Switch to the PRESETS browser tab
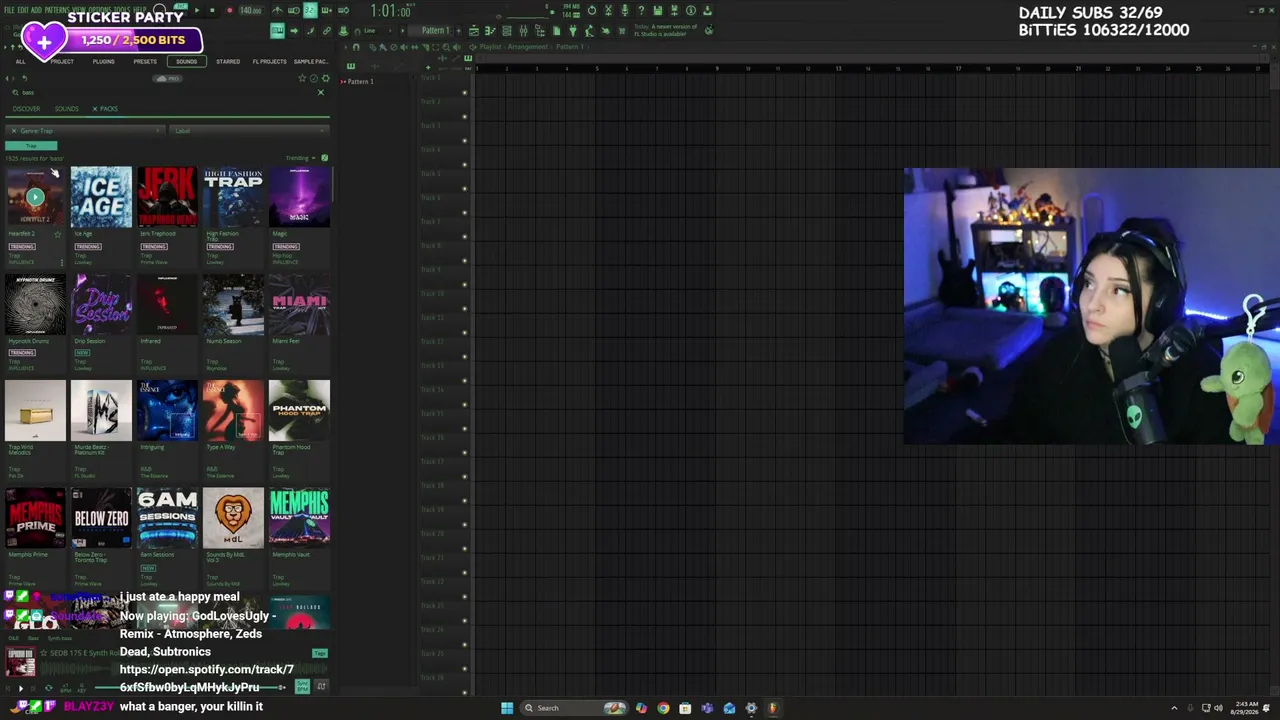1280x720 pixels. click(145, 62)
